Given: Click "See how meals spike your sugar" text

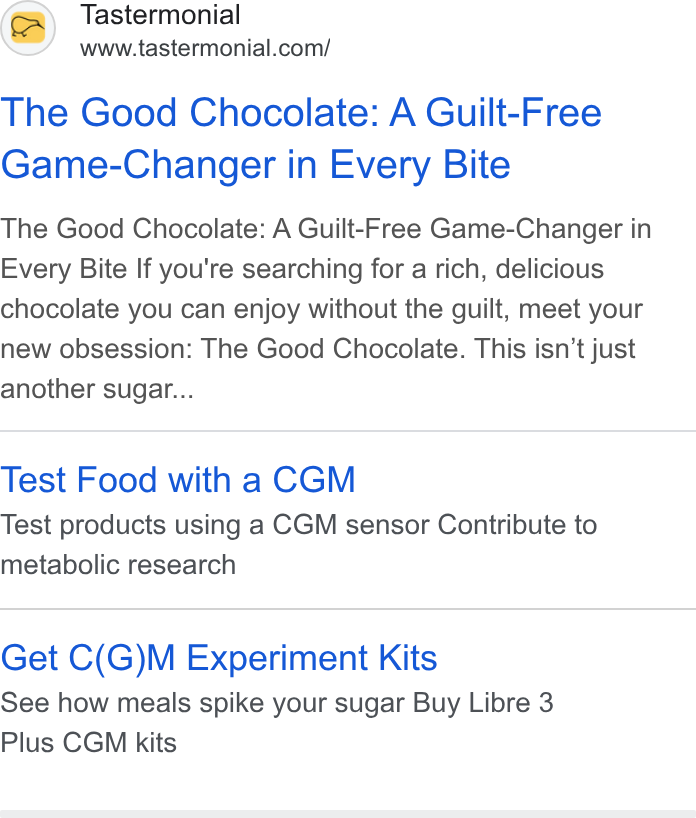Looking at the screenshot, I should tap(202, 703).
